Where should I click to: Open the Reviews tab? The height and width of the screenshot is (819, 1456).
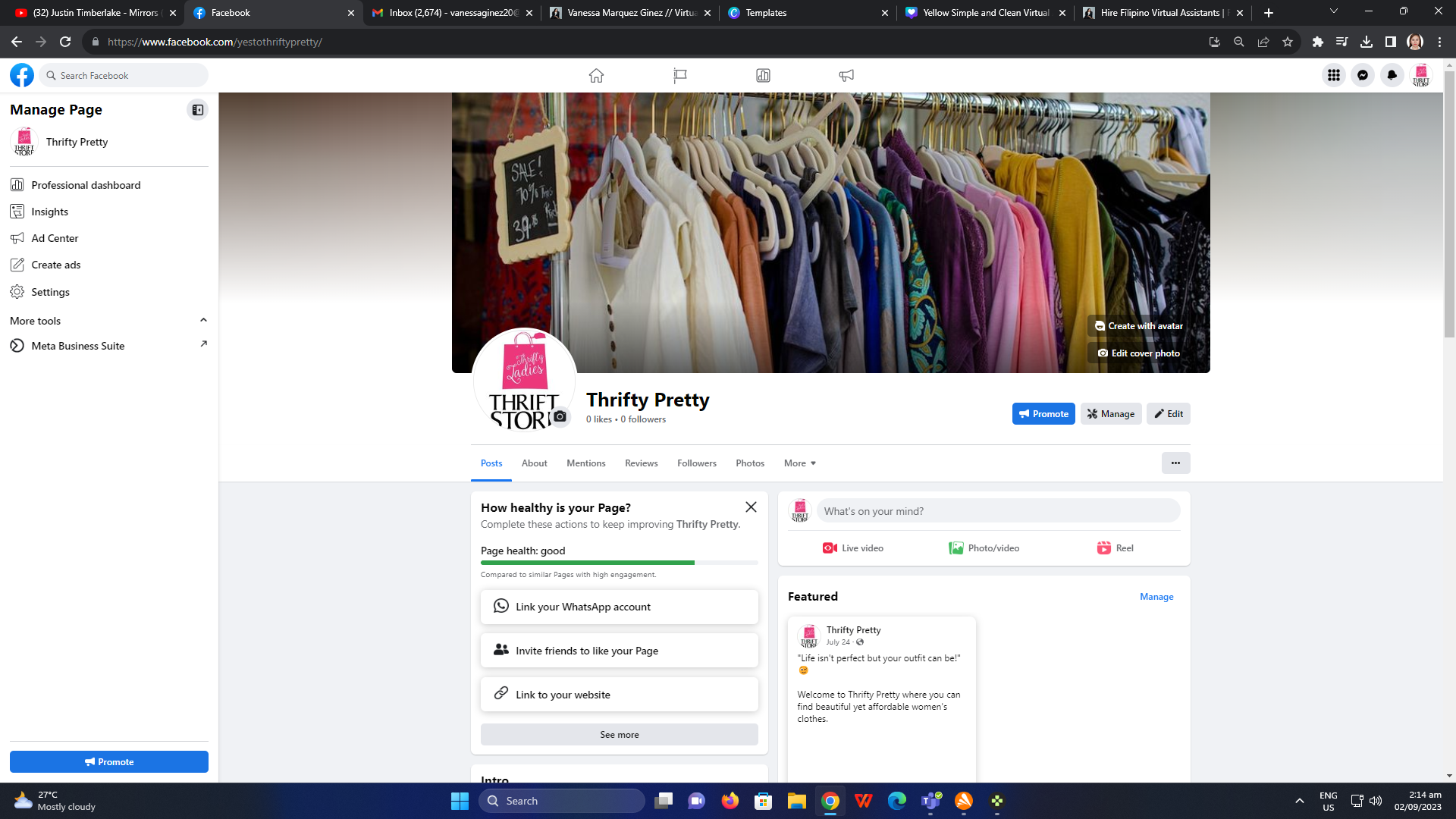pyautogui.click(x=641, y=463)
